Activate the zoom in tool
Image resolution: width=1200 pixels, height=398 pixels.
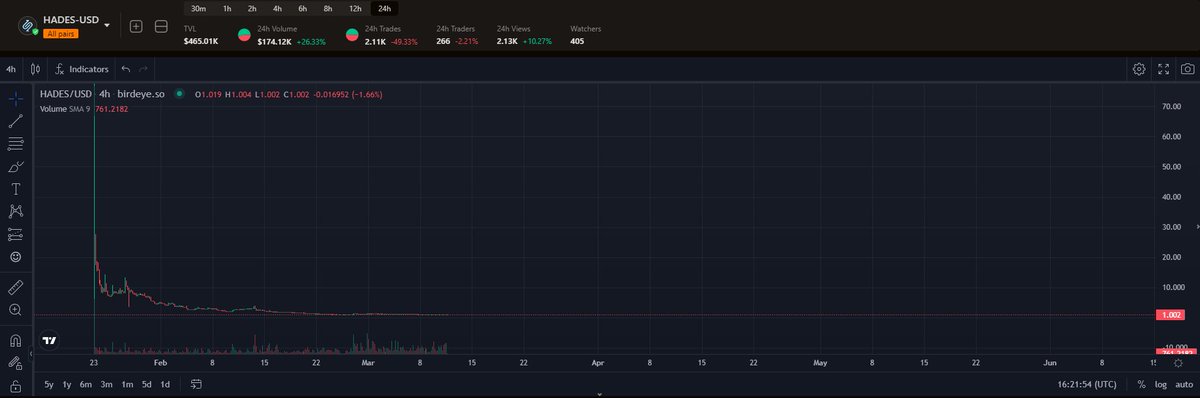coord(15,310)
